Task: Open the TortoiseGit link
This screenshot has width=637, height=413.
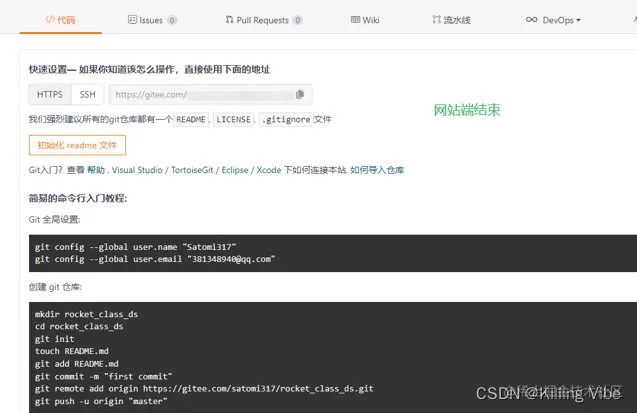Action: (x=192, y=170)
